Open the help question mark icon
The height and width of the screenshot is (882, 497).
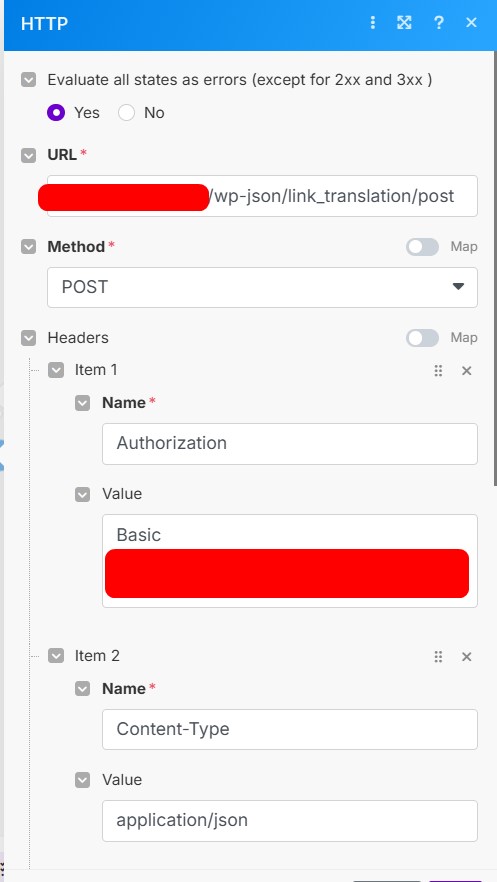439,22
